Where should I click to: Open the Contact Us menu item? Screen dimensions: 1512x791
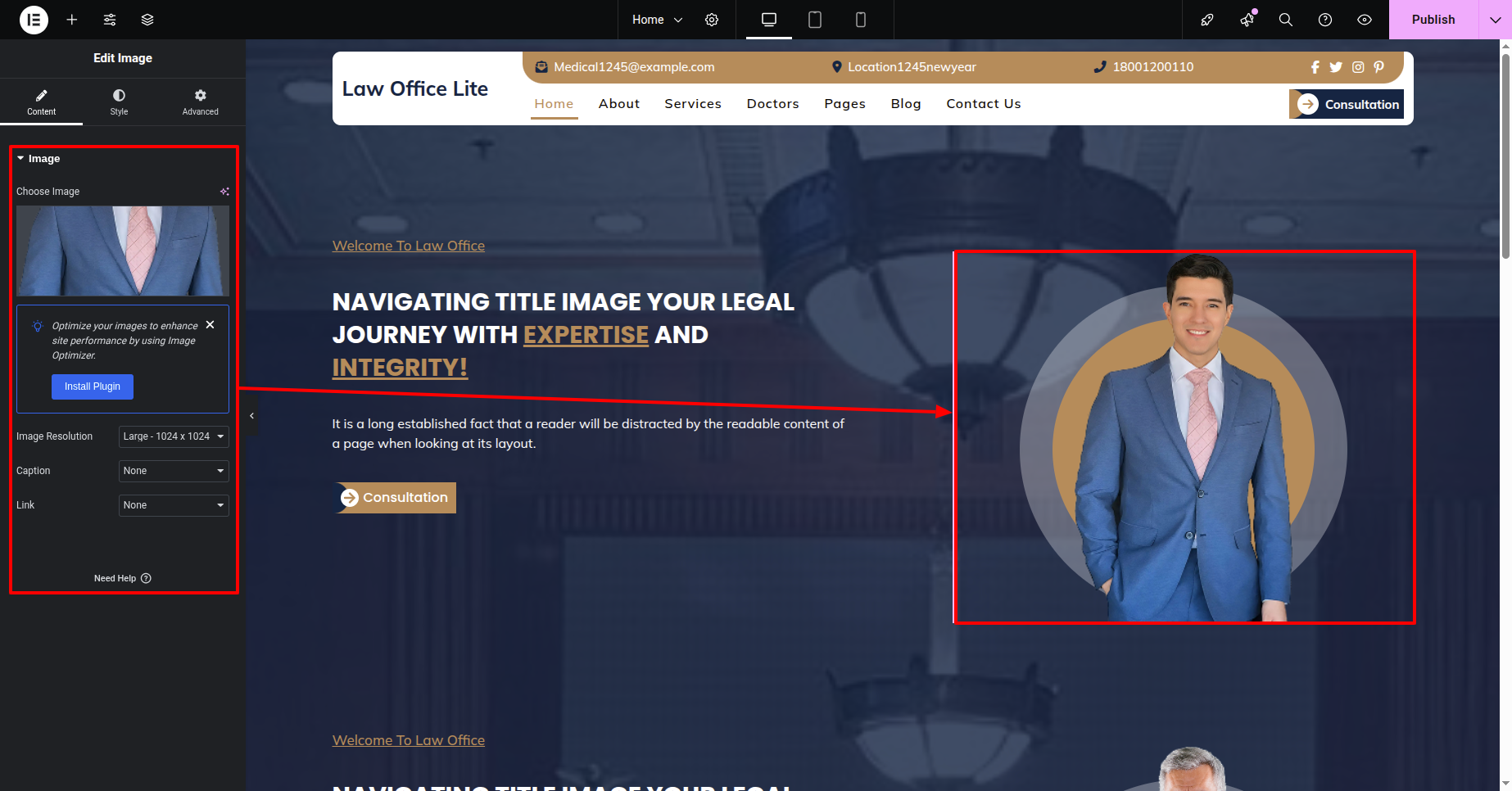point(984,104)
